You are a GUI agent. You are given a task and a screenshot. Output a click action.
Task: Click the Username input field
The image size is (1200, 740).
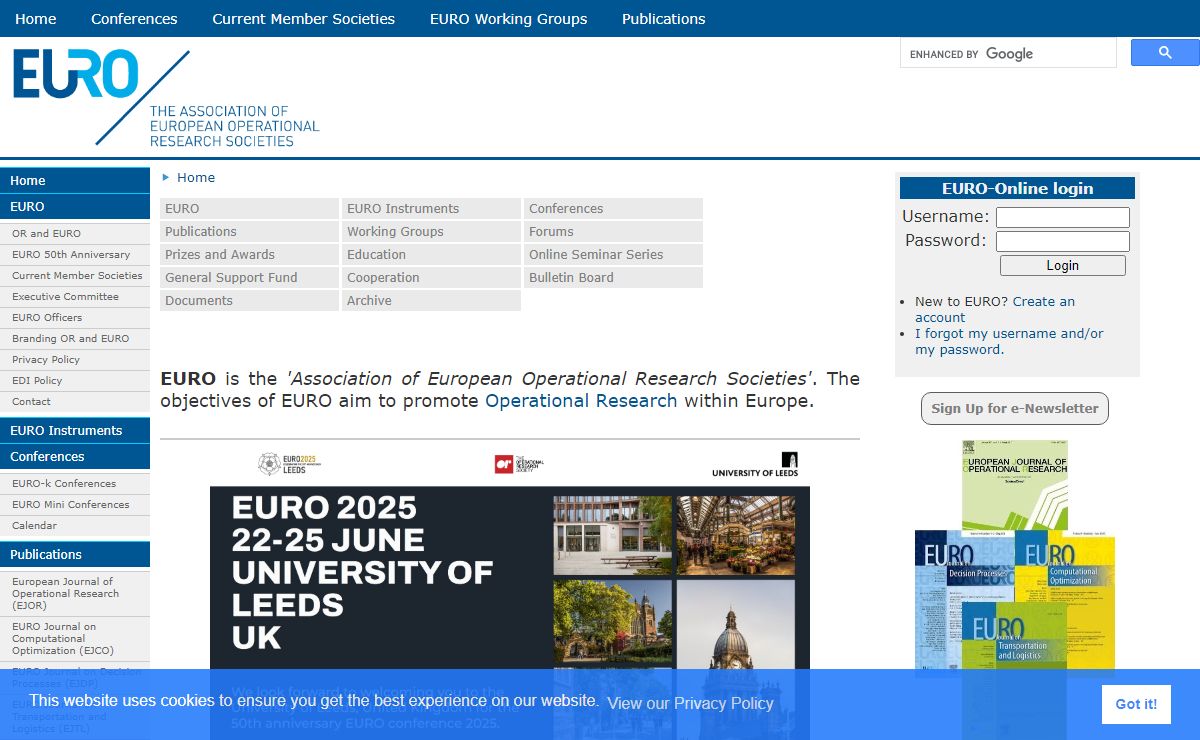[x=1063, y=217]
